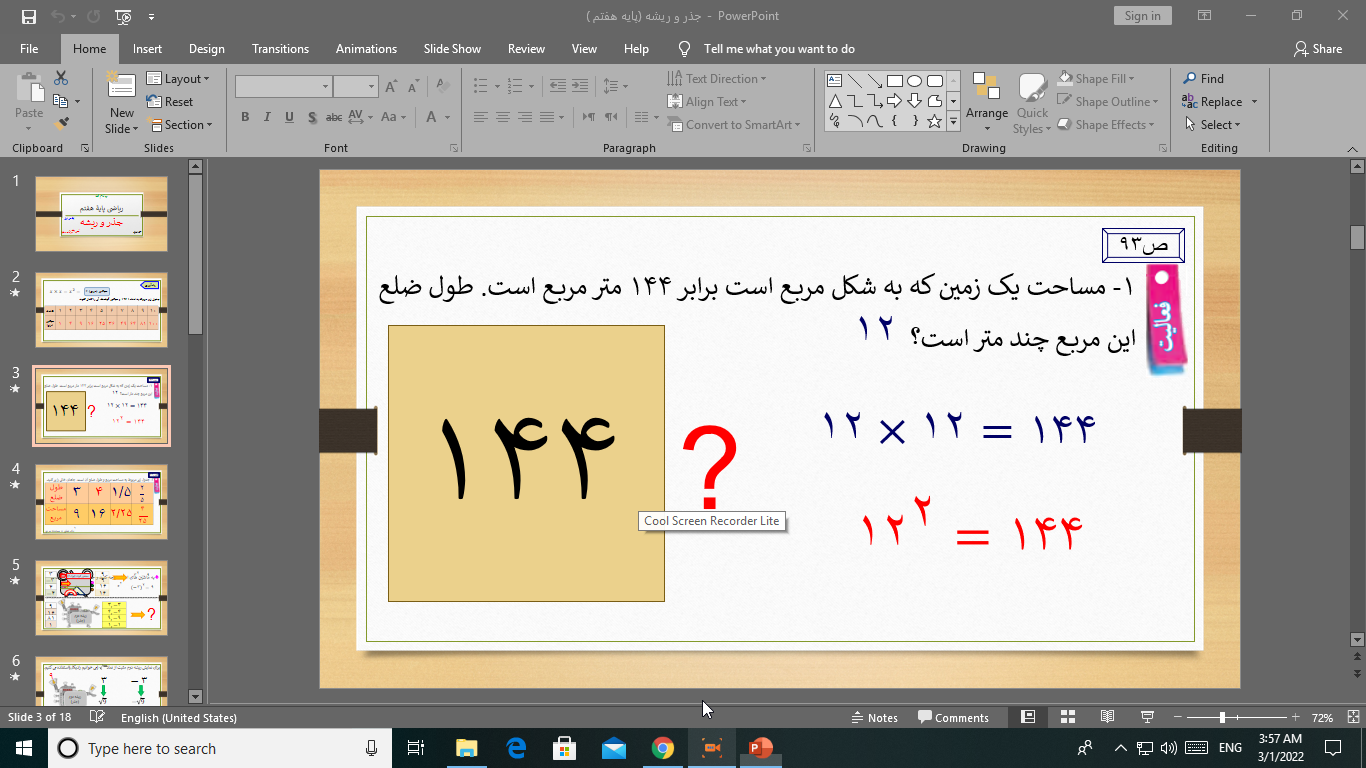
Task: Toggle Italic text formatting
Action: (x=267, y=117)
